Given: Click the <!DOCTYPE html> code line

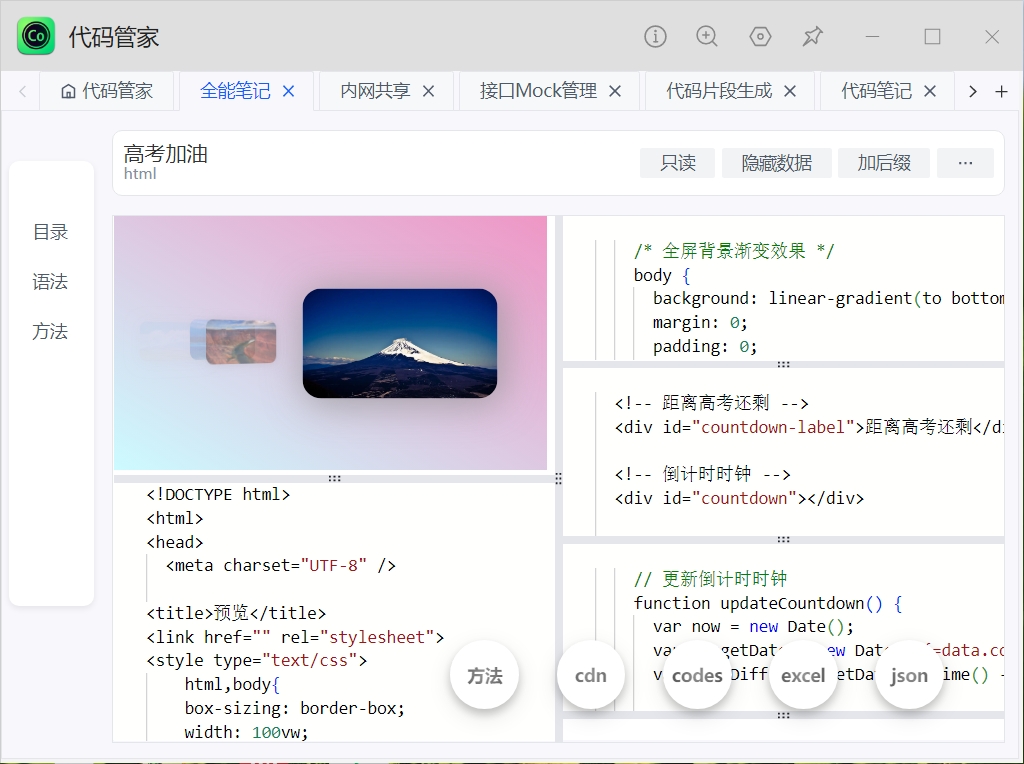Looking at the screenshot, I should [218, 494].
